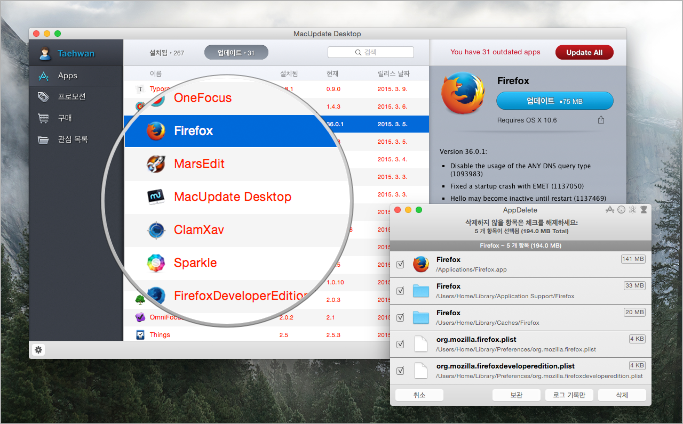Click the OneFocus app icon in enlarged list
The width and height of the screenshot is (683, 424).
[157, 101]
